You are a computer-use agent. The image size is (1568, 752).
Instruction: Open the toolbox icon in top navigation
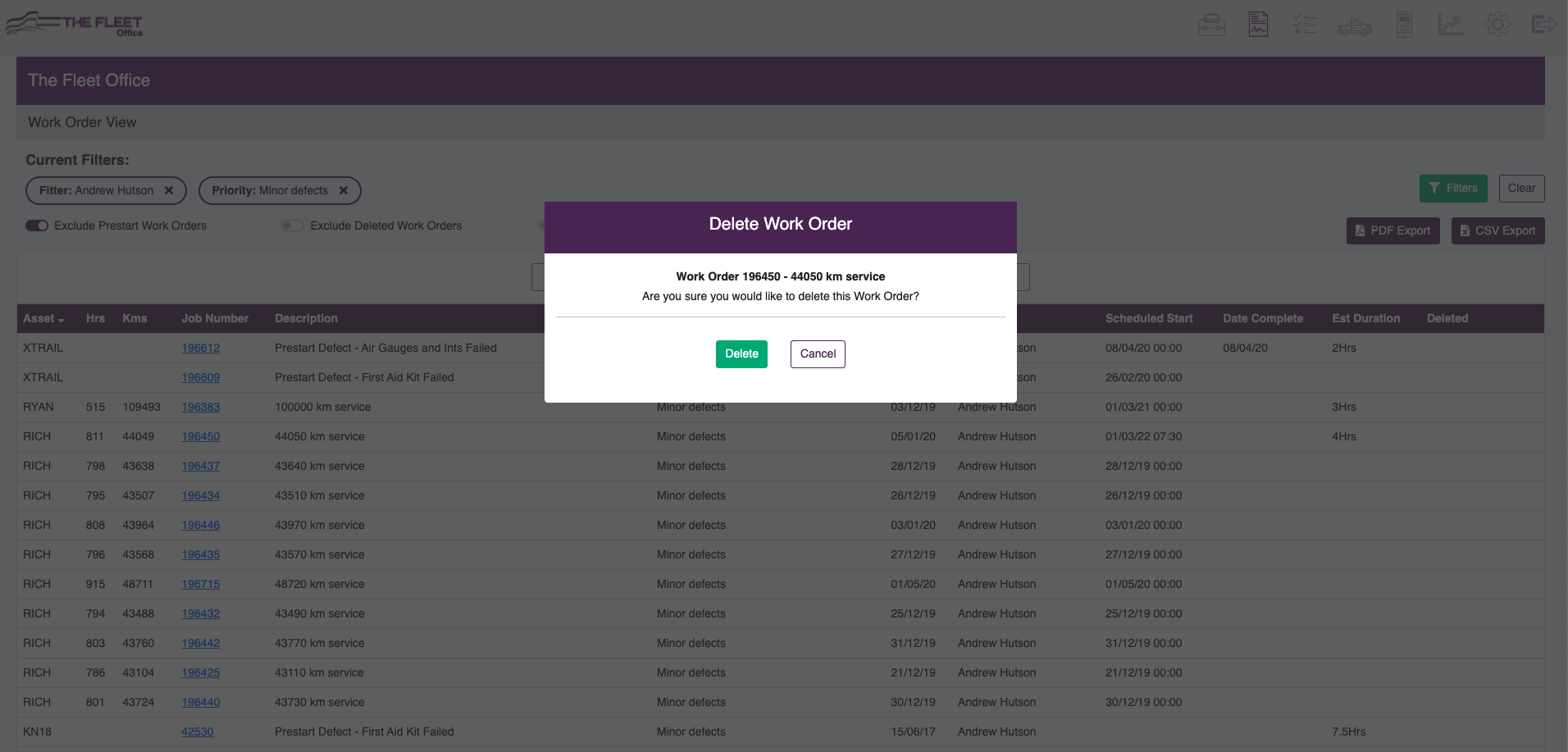tap(1211, 25)
